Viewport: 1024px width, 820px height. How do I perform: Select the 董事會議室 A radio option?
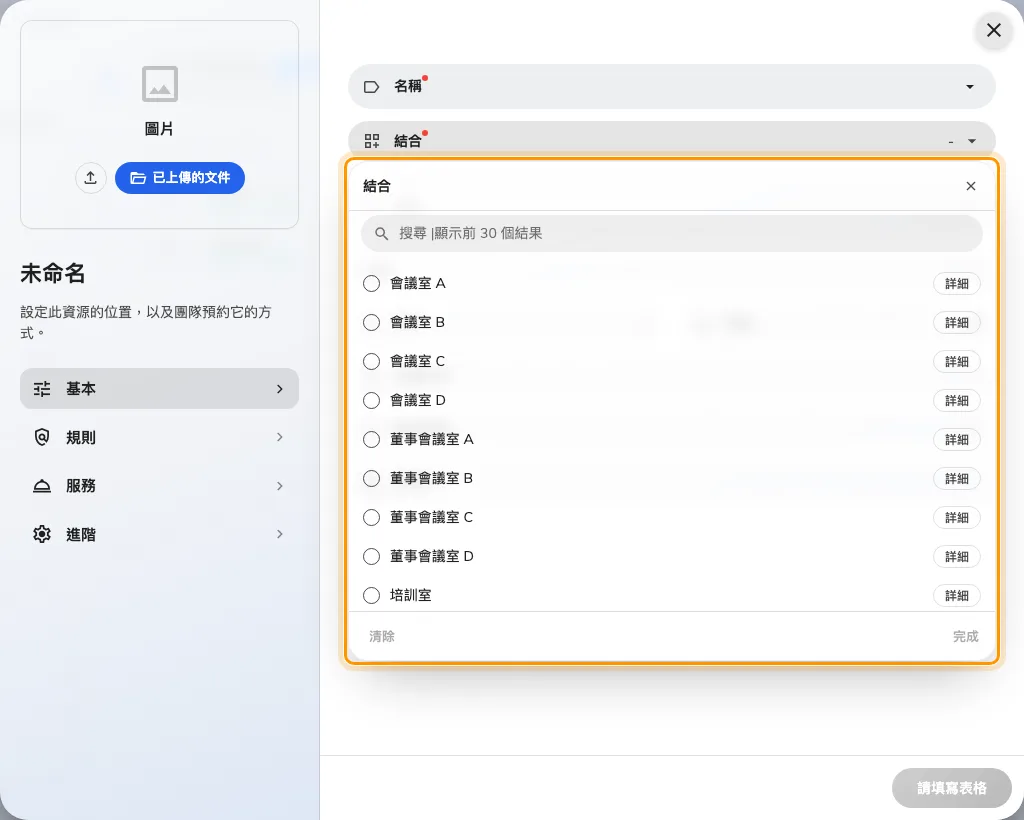tap(372, 439)
